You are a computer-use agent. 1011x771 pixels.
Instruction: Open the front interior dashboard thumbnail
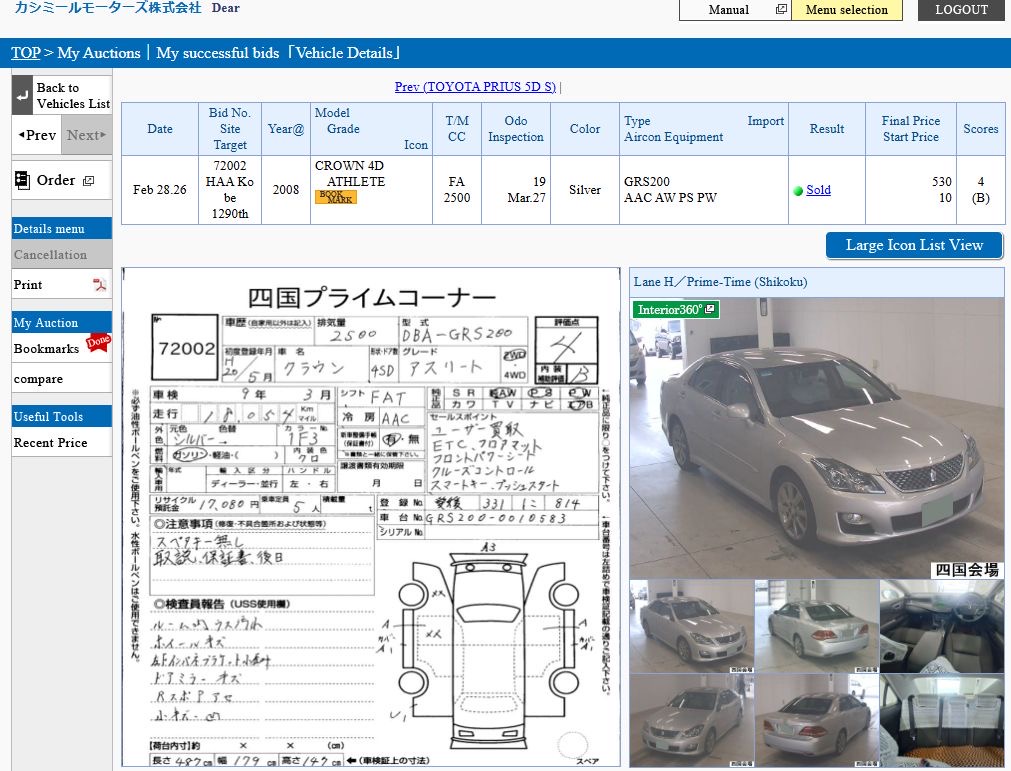pyautogui.click(x=941, y=625)
